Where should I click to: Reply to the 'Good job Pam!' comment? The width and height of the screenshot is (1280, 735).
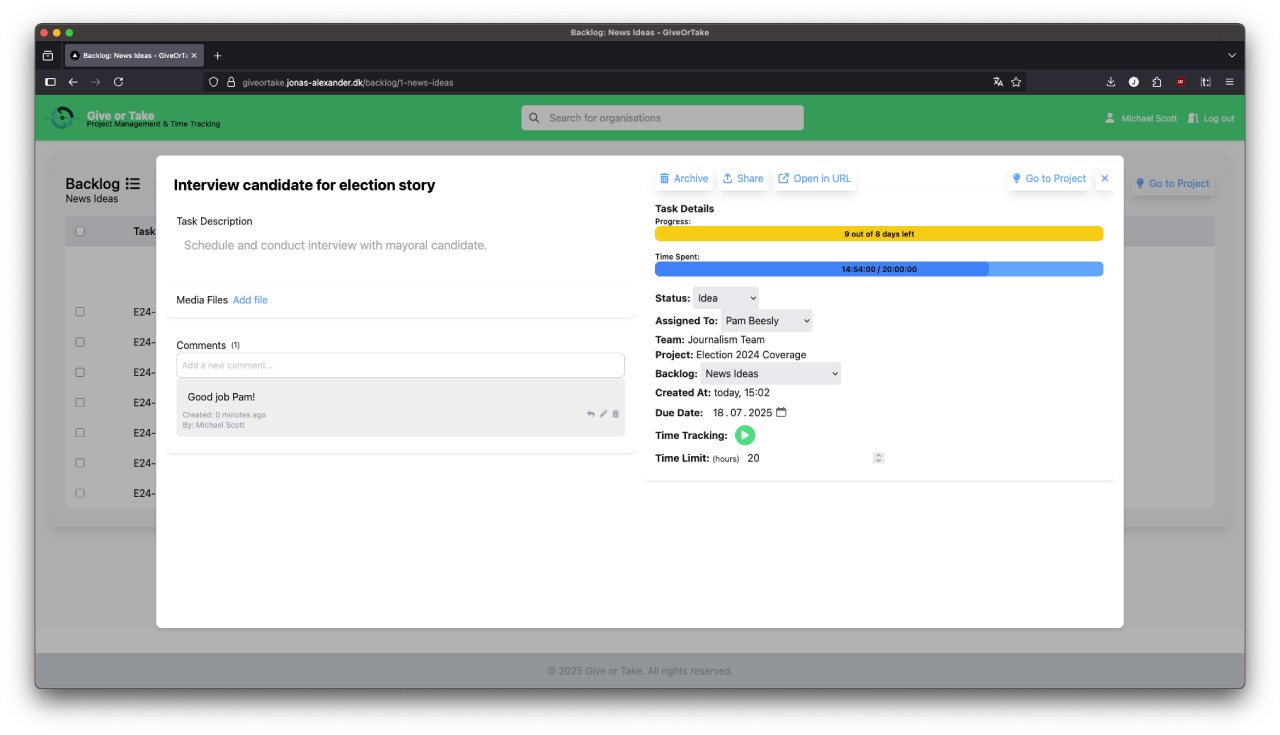click(x=590, y=414)
